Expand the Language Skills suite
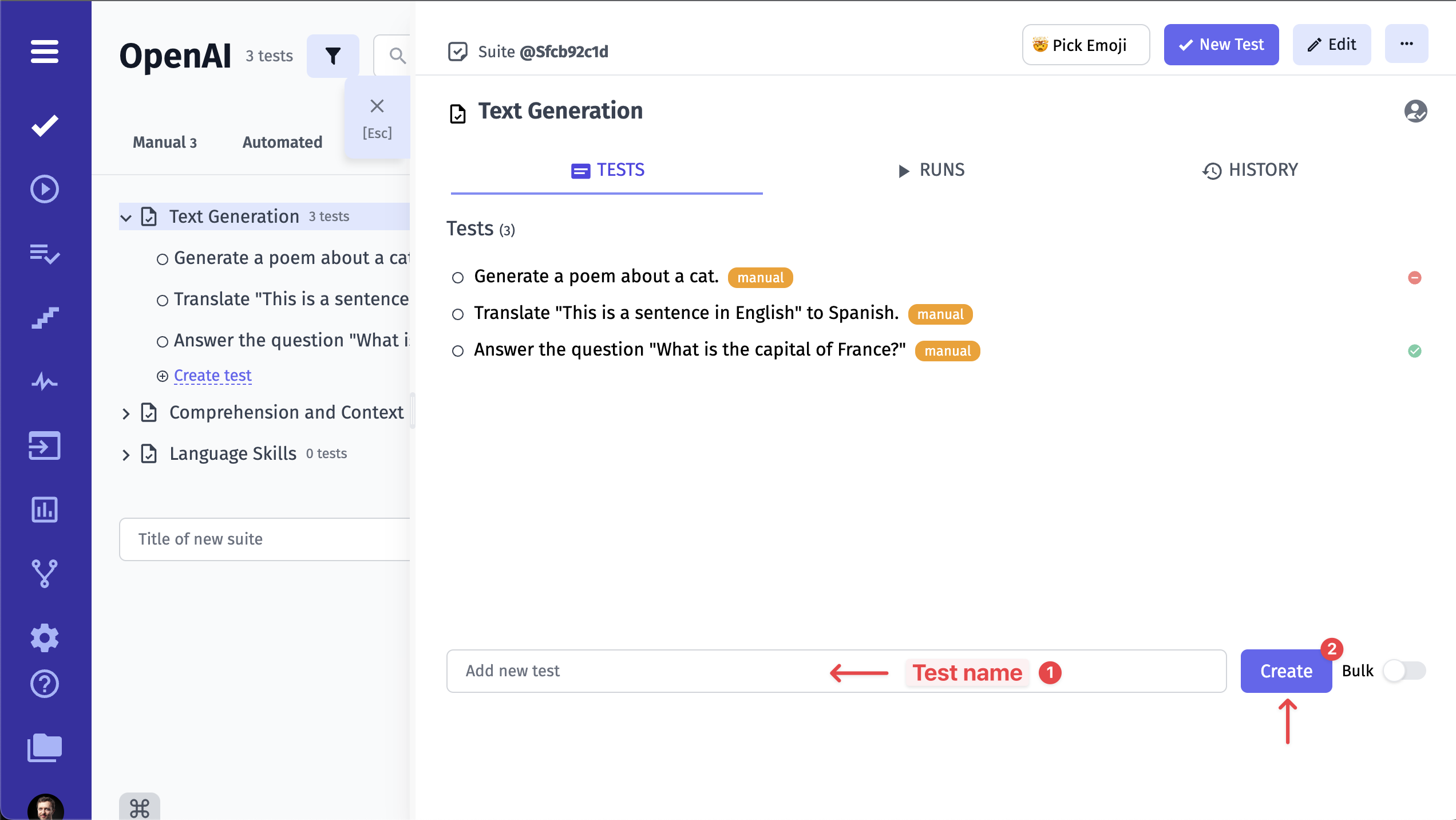 [x=126, y=455]
